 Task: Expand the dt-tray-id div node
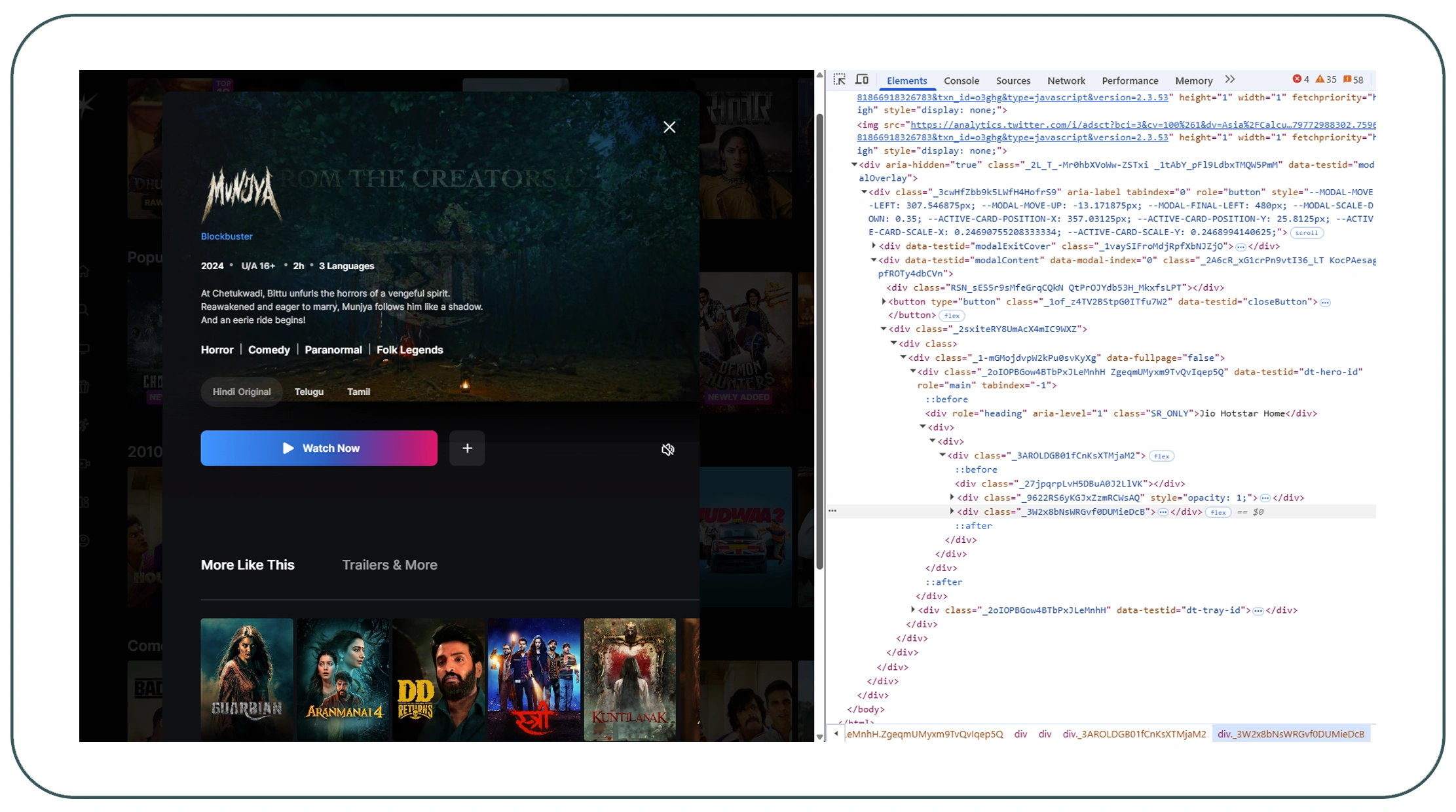click(x=913, y=610)
